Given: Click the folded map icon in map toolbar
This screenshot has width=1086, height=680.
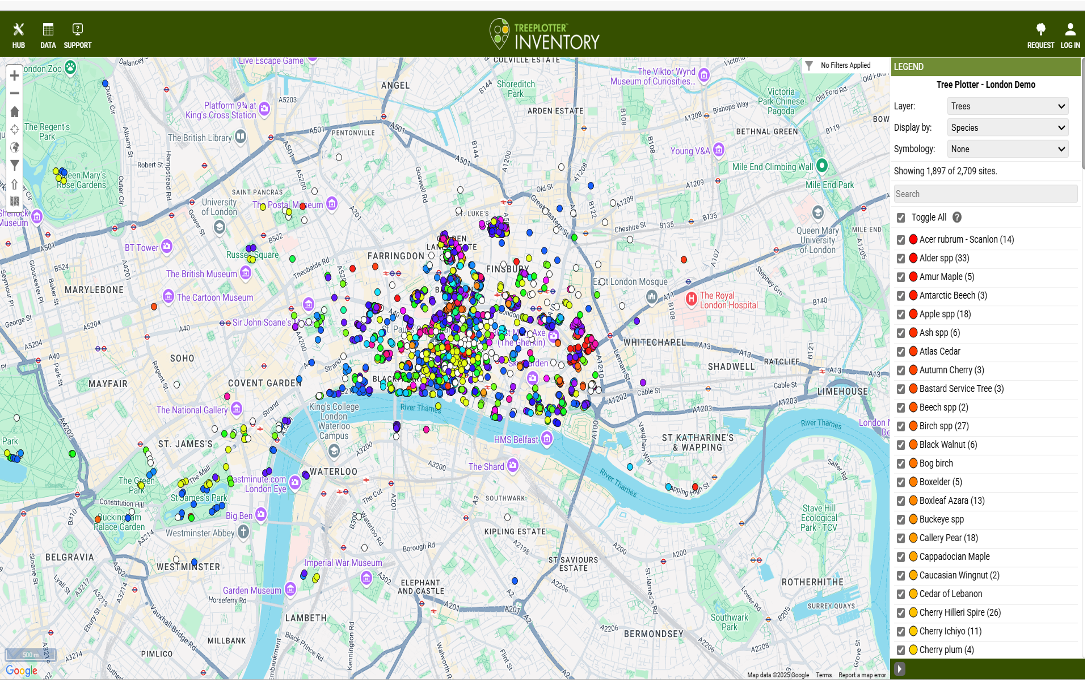Looking at the screenshot, I should pyautogui.click(x=15, y=202).
